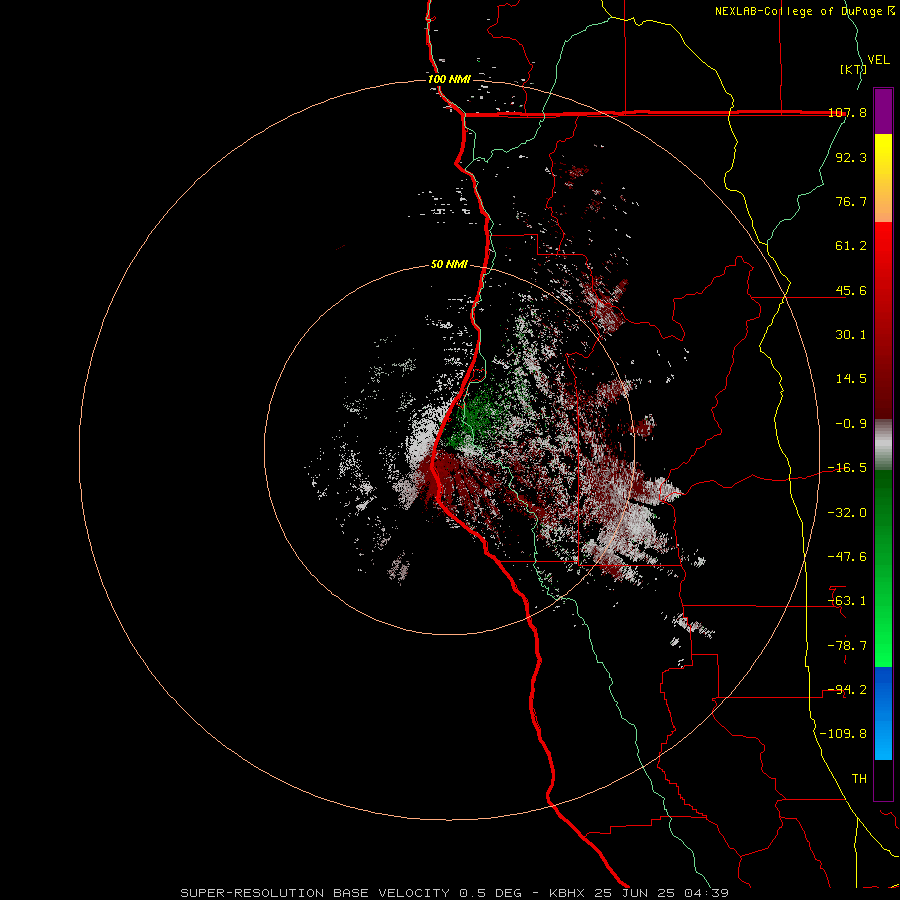900x900 pixels.
Task: Select the -94.2 legend value
Action: tap(847, 690)
